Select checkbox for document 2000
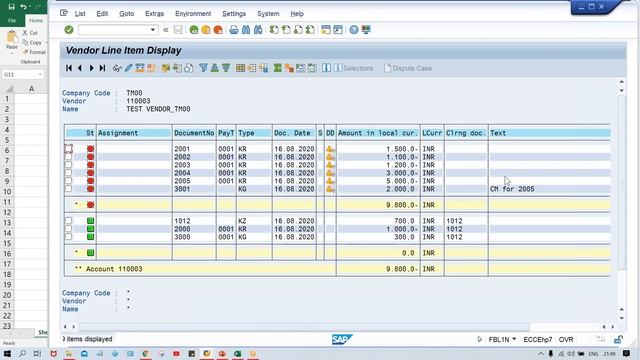This screenshot has width=640, height=360. [x=69, y=229]
